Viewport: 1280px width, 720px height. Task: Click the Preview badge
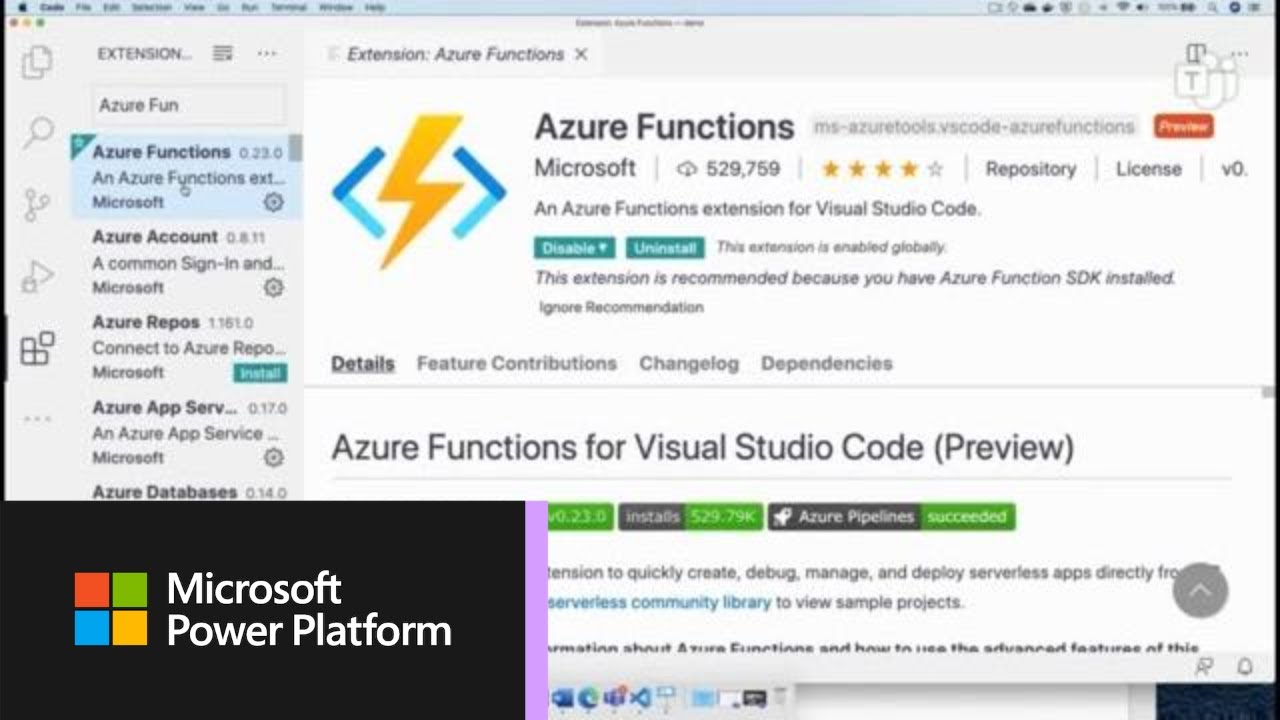pos(1184,127)
